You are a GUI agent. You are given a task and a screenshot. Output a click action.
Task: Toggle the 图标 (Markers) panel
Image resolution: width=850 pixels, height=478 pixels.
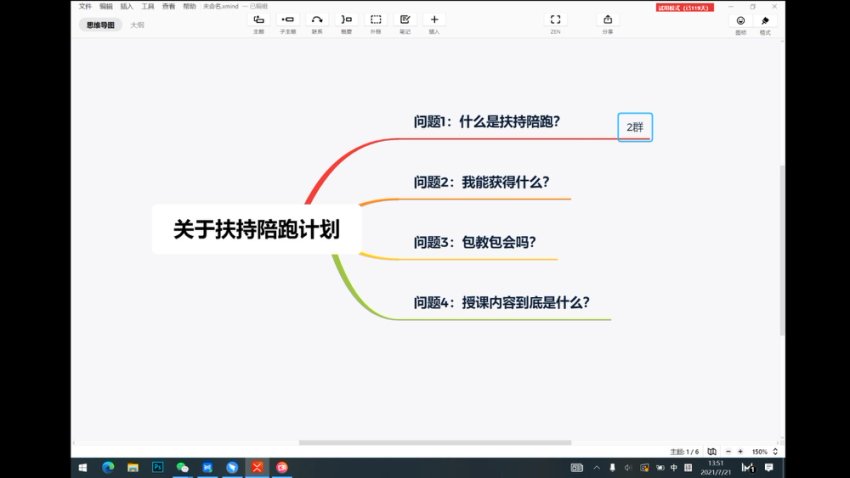pos(740,21)
